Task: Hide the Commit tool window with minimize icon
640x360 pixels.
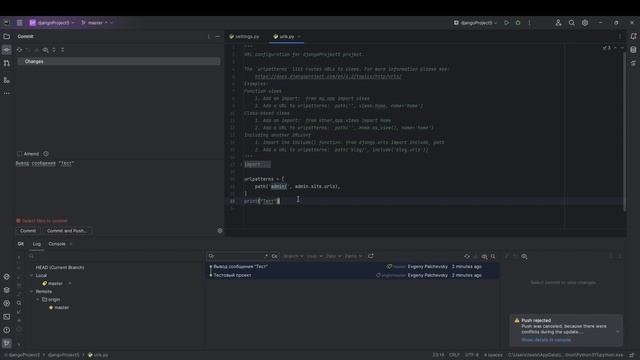Action: (x=217, y=36)
